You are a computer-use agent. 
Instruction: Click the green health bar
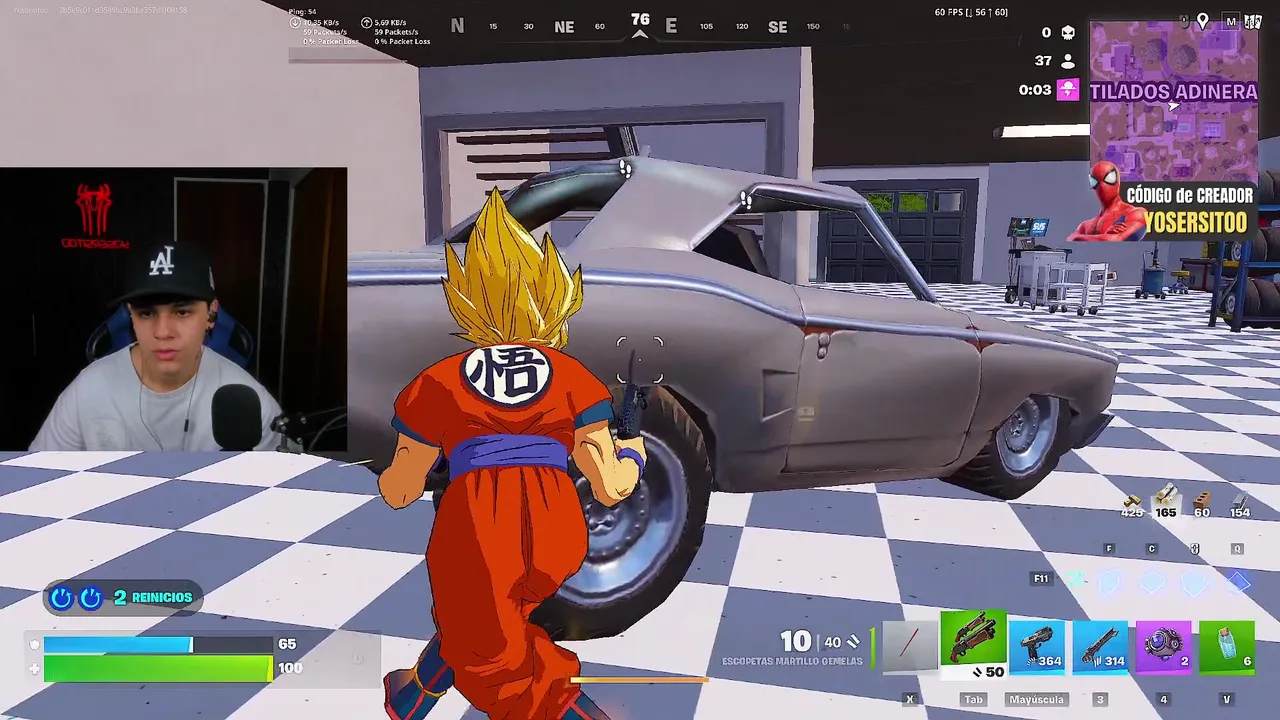coord(157,668)
